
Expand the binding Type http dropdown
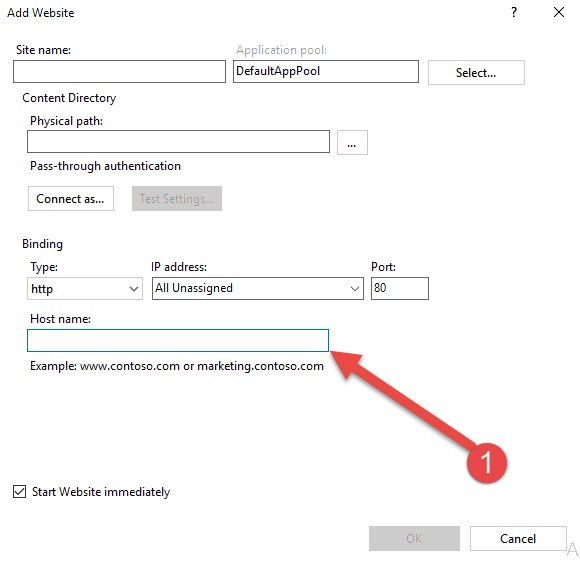[x=85, y=289]
